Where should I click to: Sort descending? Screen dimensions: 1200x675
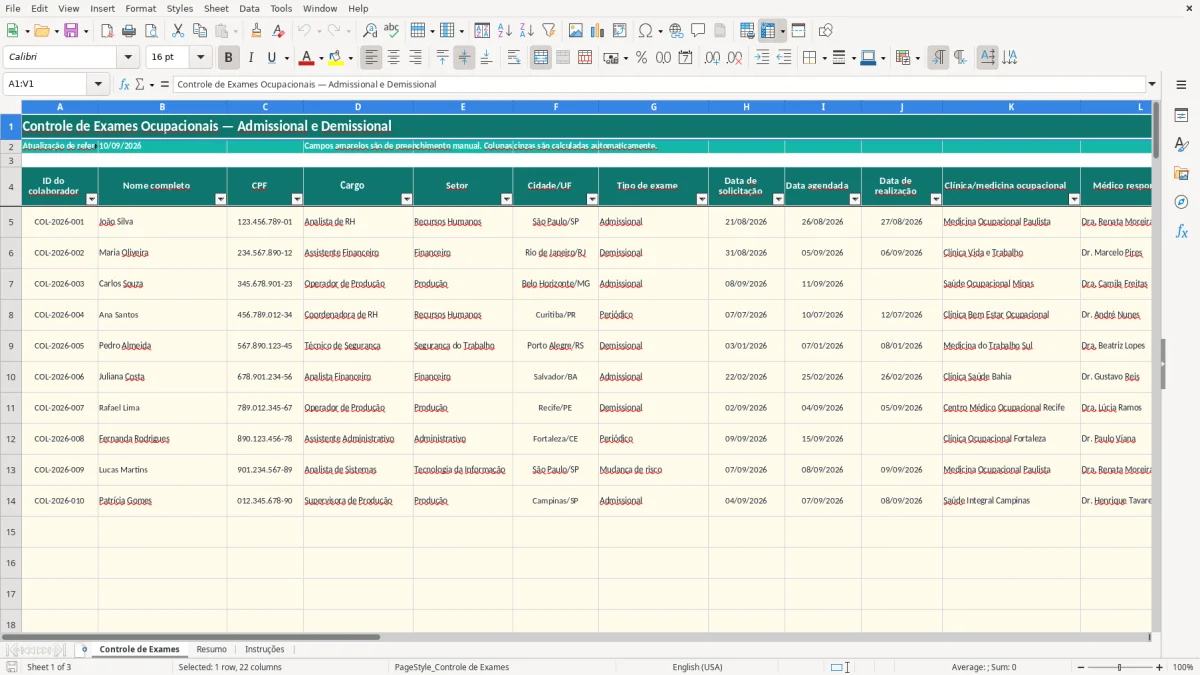527,31
